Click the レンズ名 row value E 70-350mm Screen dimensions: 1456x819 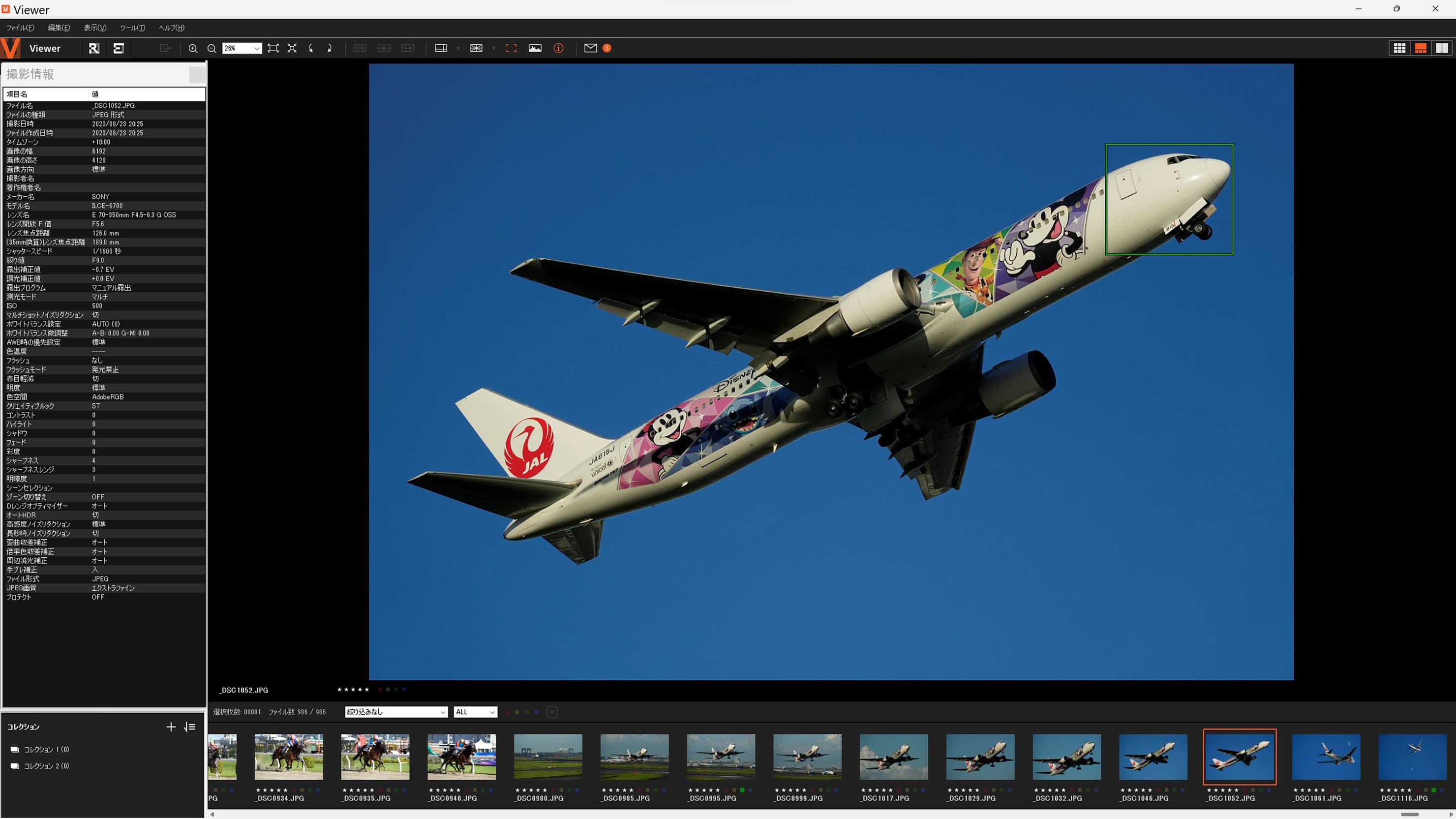[134, 215]
